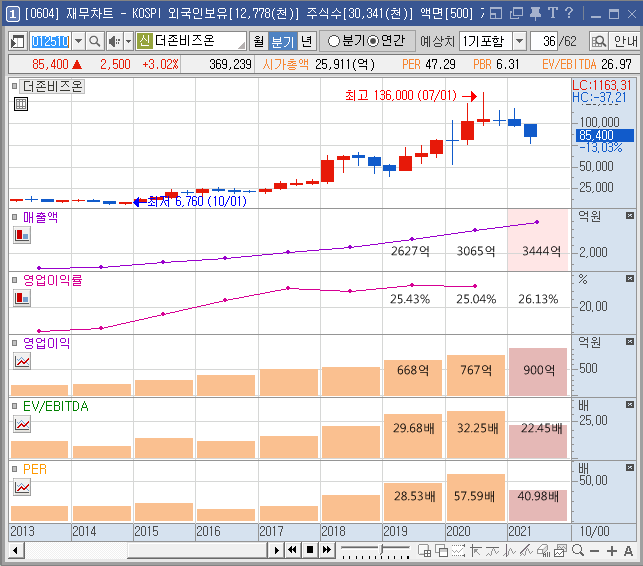Click the zoom magnifier in bottom toolbar
The width and height of the screenshot is (643, 566).
click(578, 550)
